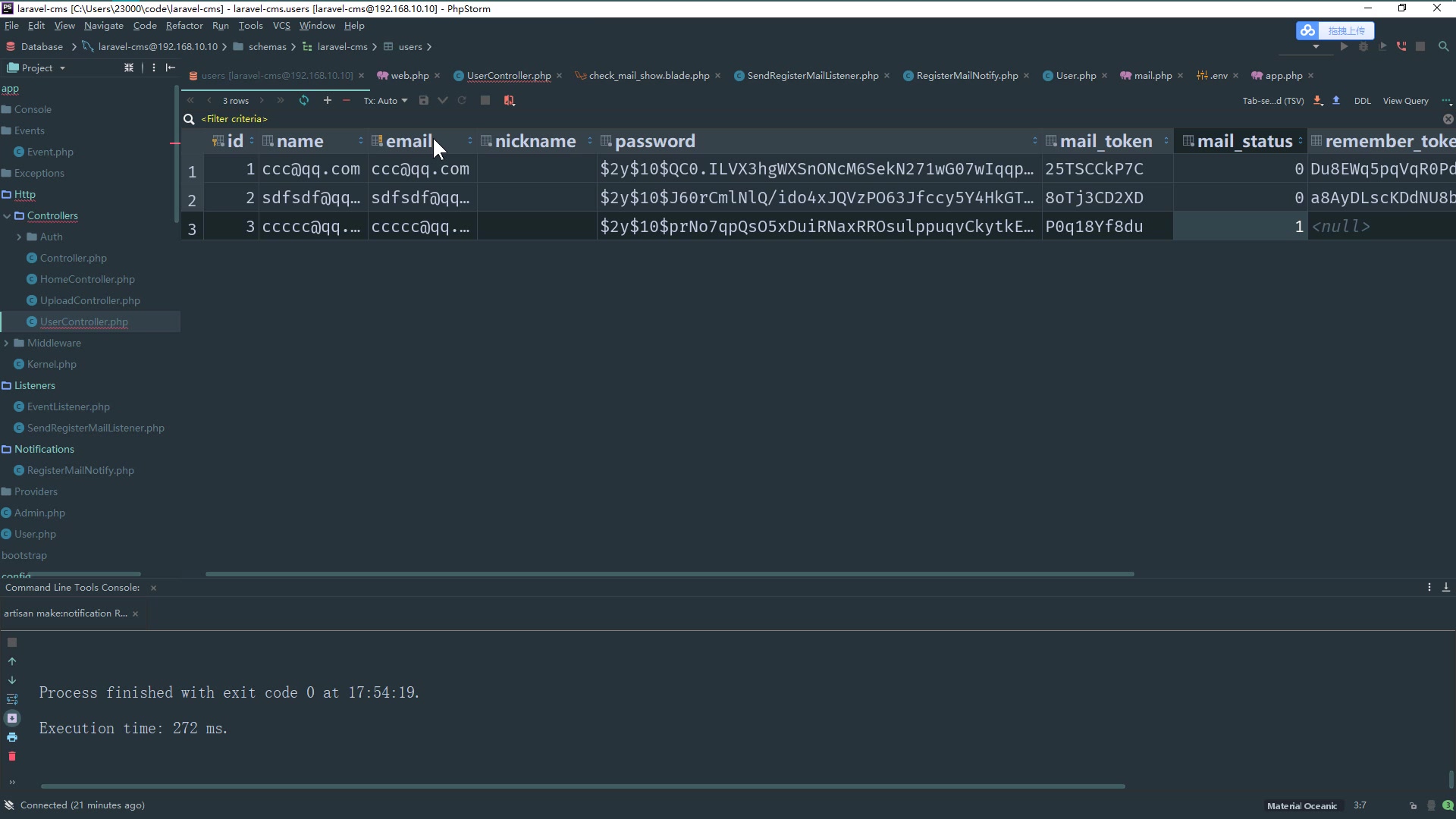This screenshot has height=819, width=1456.
Task: Click the import data upload icon
Action: point(1336,100)
